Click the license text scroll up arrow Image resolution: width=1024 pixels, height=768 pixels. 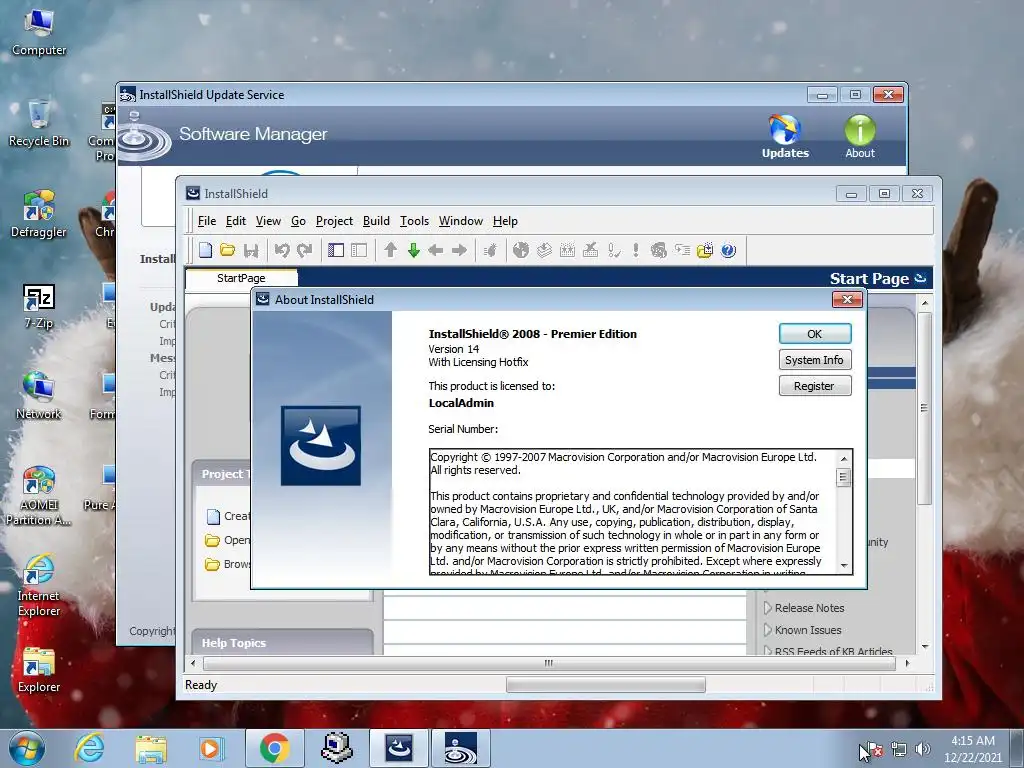click(844, 458)
